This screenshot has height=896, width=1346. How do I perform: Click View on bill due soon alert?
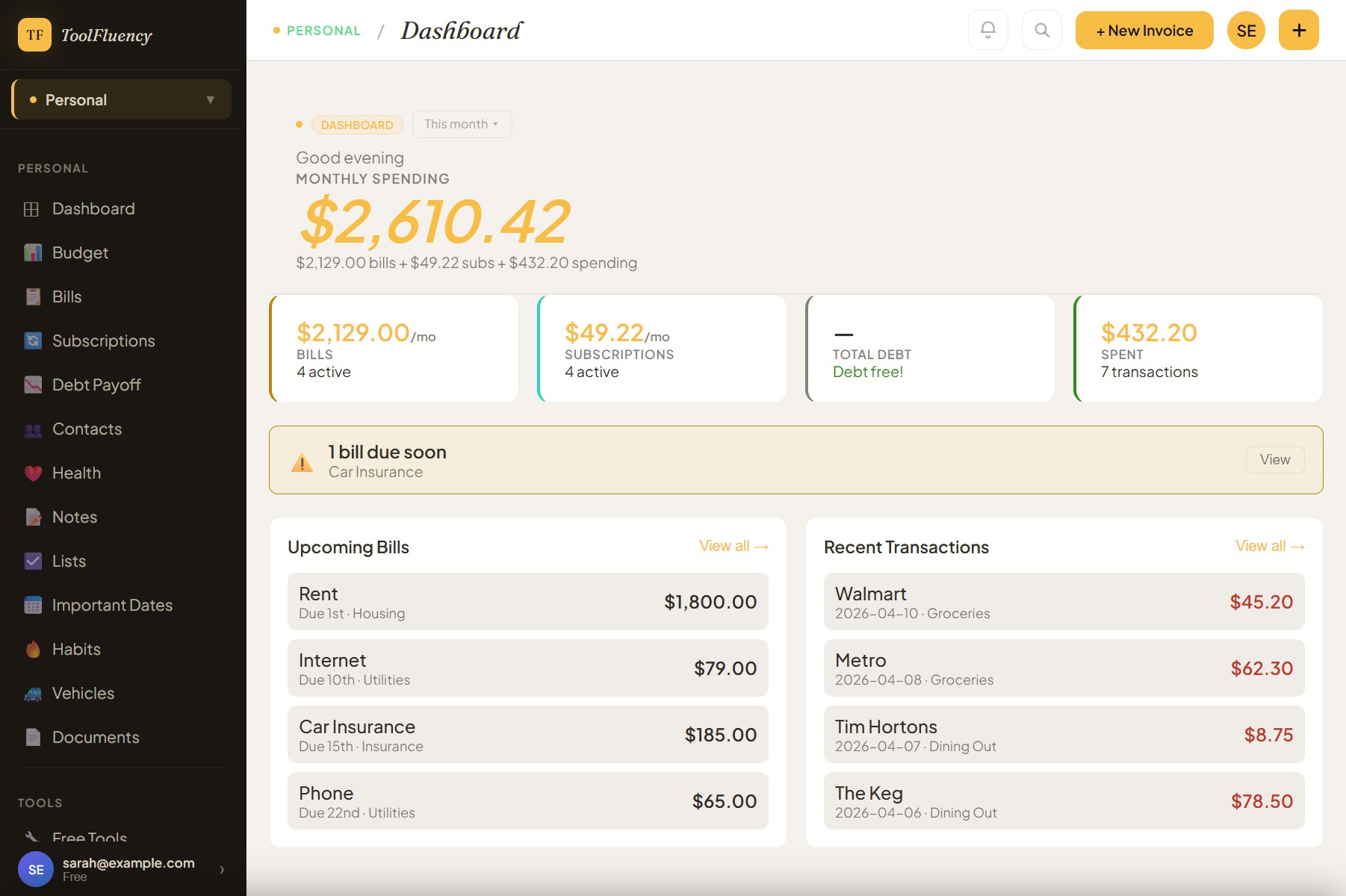1275,460
